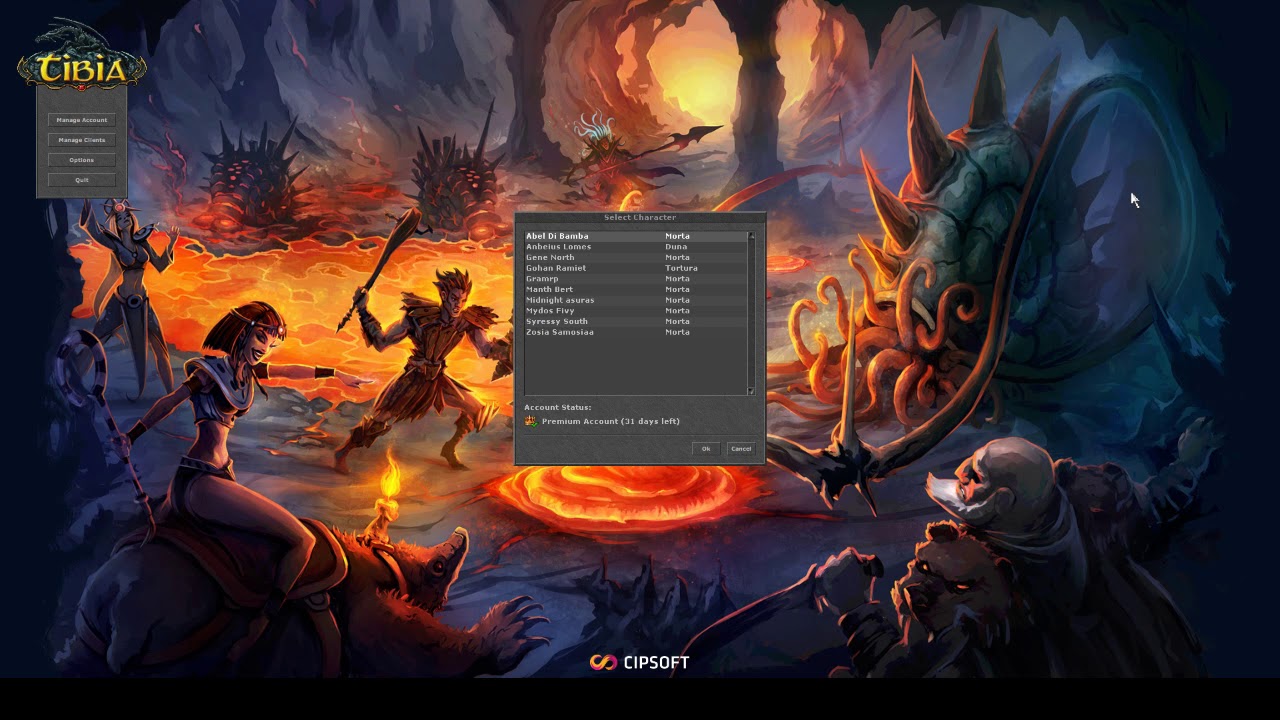The image size is (1280, 720).
Task: Click the Duna world name
Action: pyautogui.click(x=676, y=247)
